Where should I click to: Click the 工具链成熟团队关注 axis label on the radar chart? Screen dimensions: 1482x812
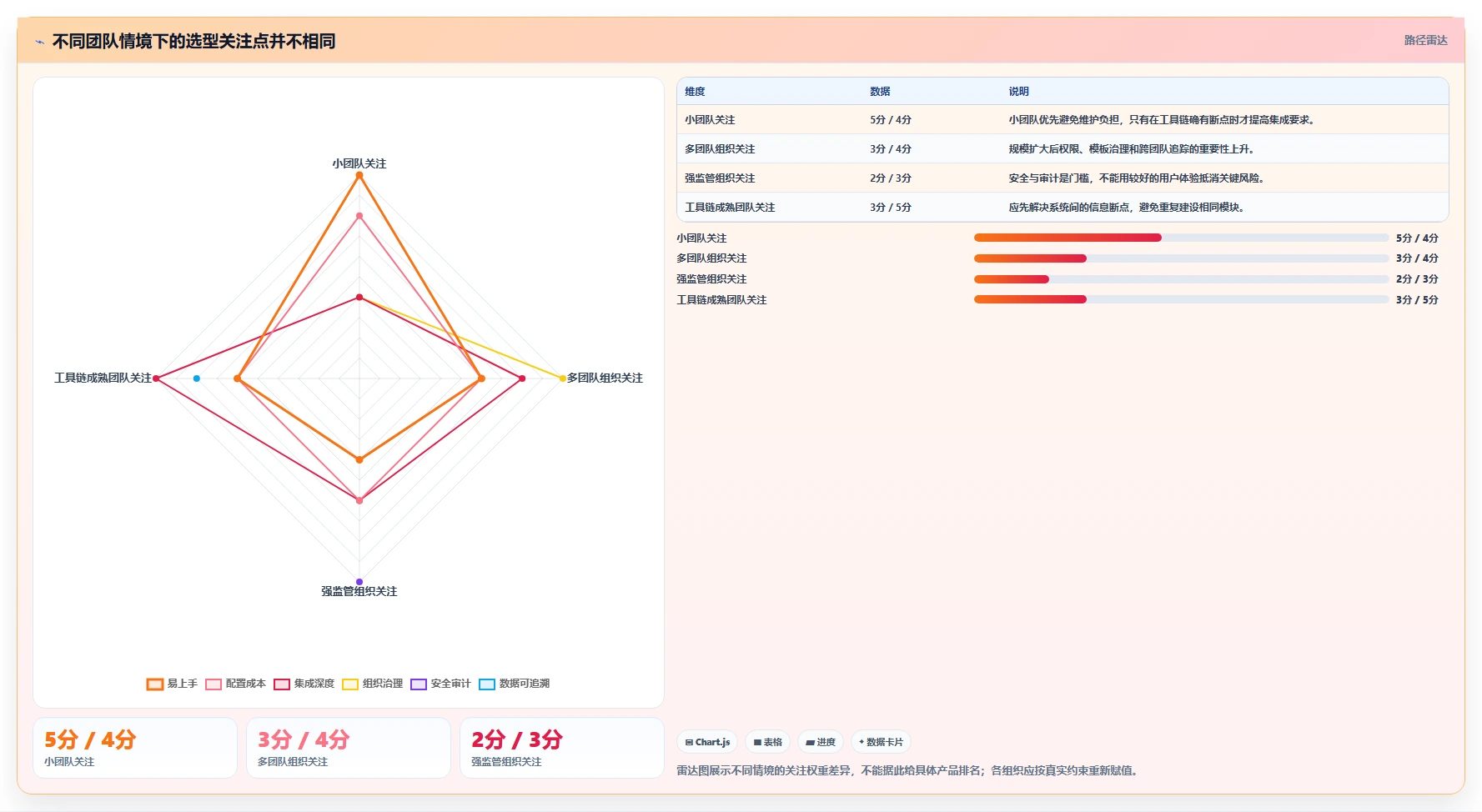103,378
